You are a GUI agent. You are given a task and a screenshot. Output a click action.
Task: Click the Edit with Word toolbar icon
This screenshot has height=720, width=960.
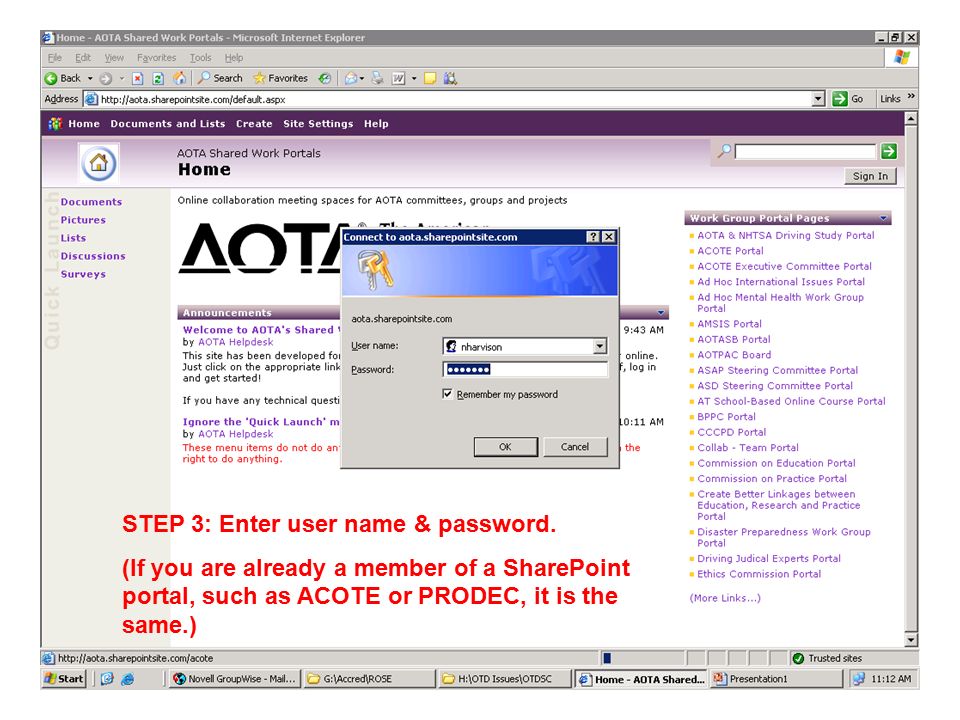click(x=399, y=78)
